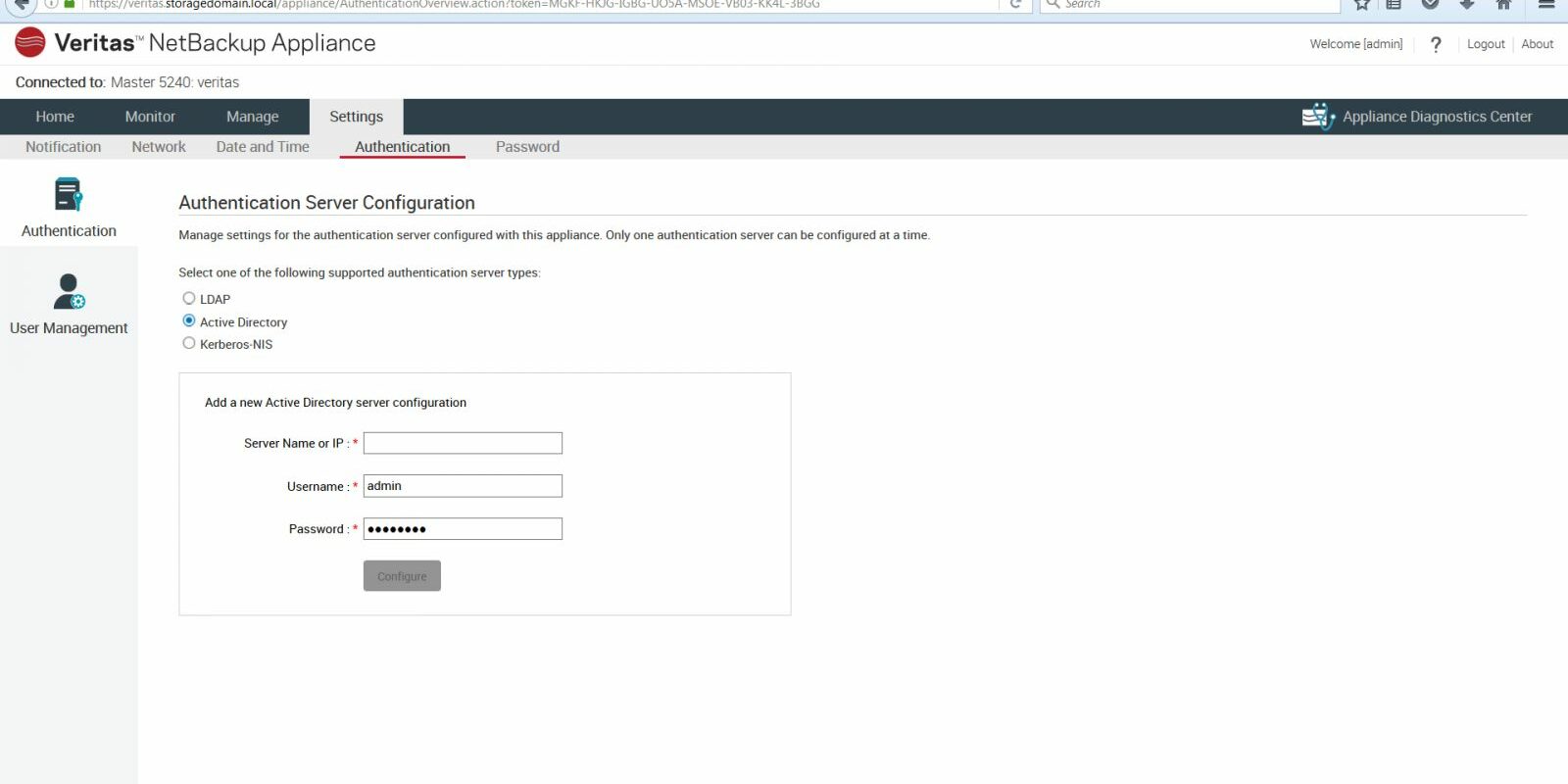Open the Date and Time sub-tab
The image size is (1568, 784).
[x=263, y=147]
